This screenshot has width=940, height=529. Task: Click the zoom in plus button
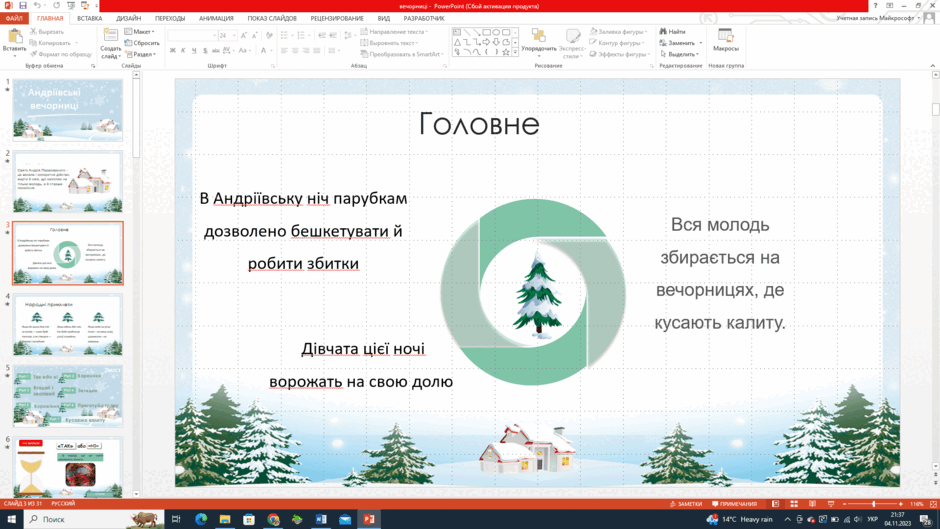click(x=902, y=504)
